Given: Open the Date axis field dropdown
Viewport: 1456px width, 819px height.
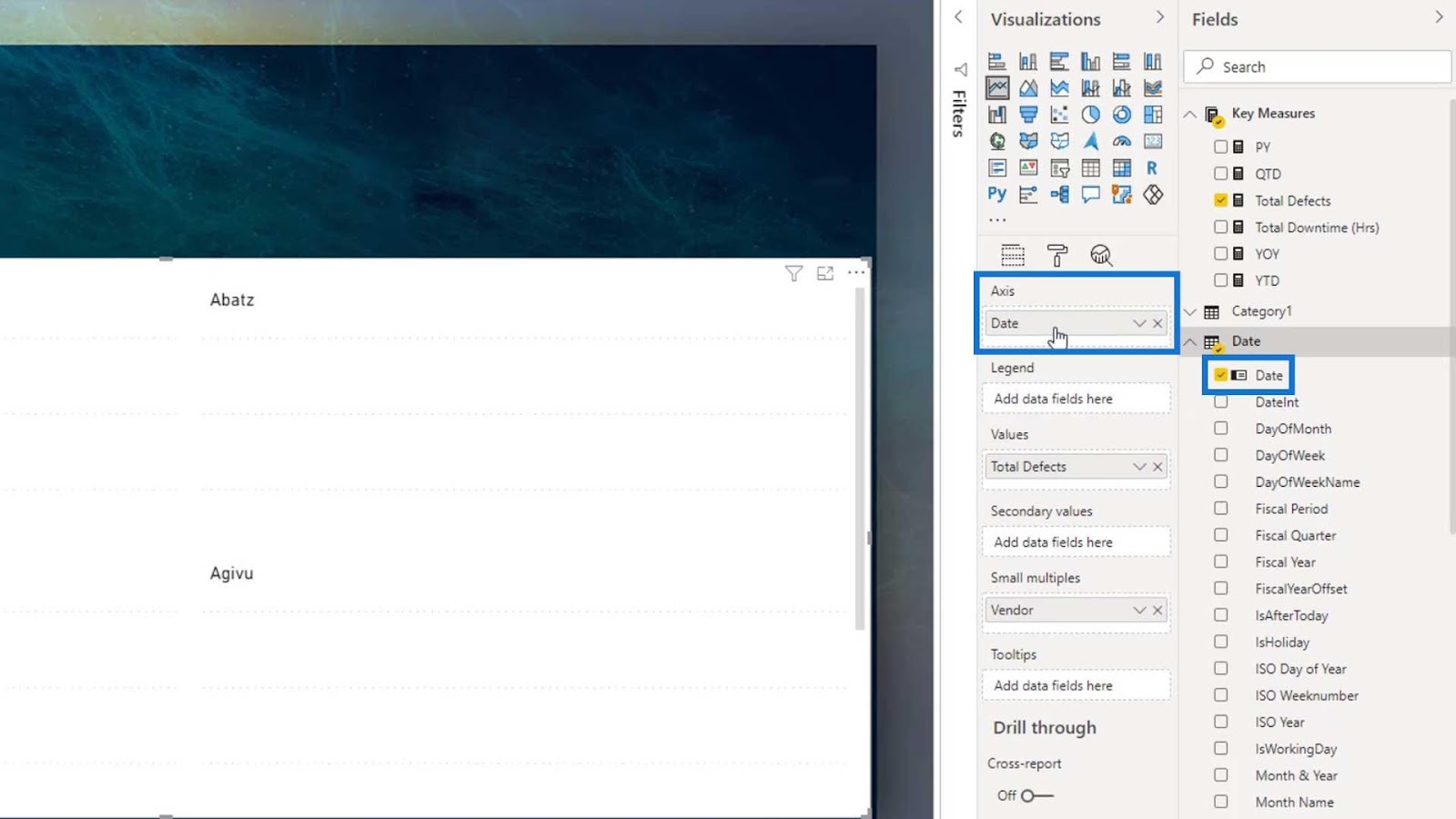Looking at the screenshot, I should (x=1139, y=323).
